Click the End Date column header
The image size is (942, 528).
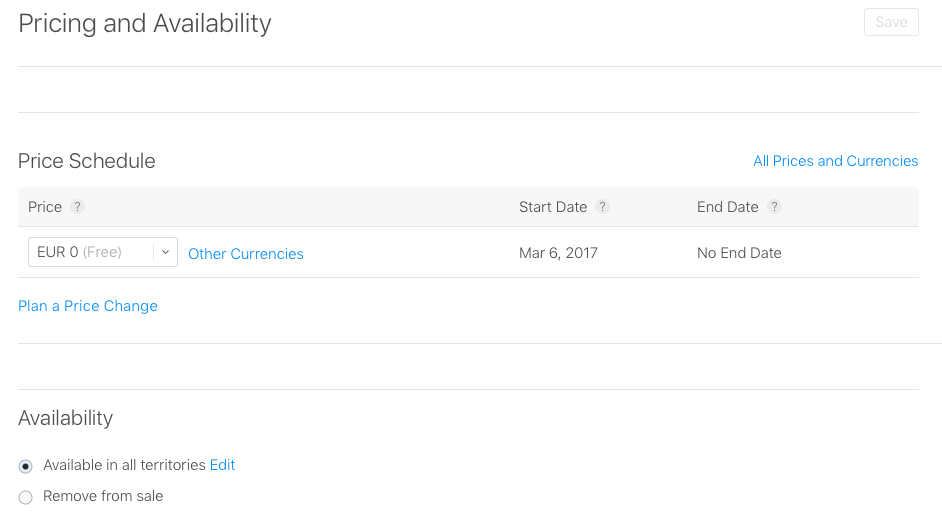click(x=728, y=207)
